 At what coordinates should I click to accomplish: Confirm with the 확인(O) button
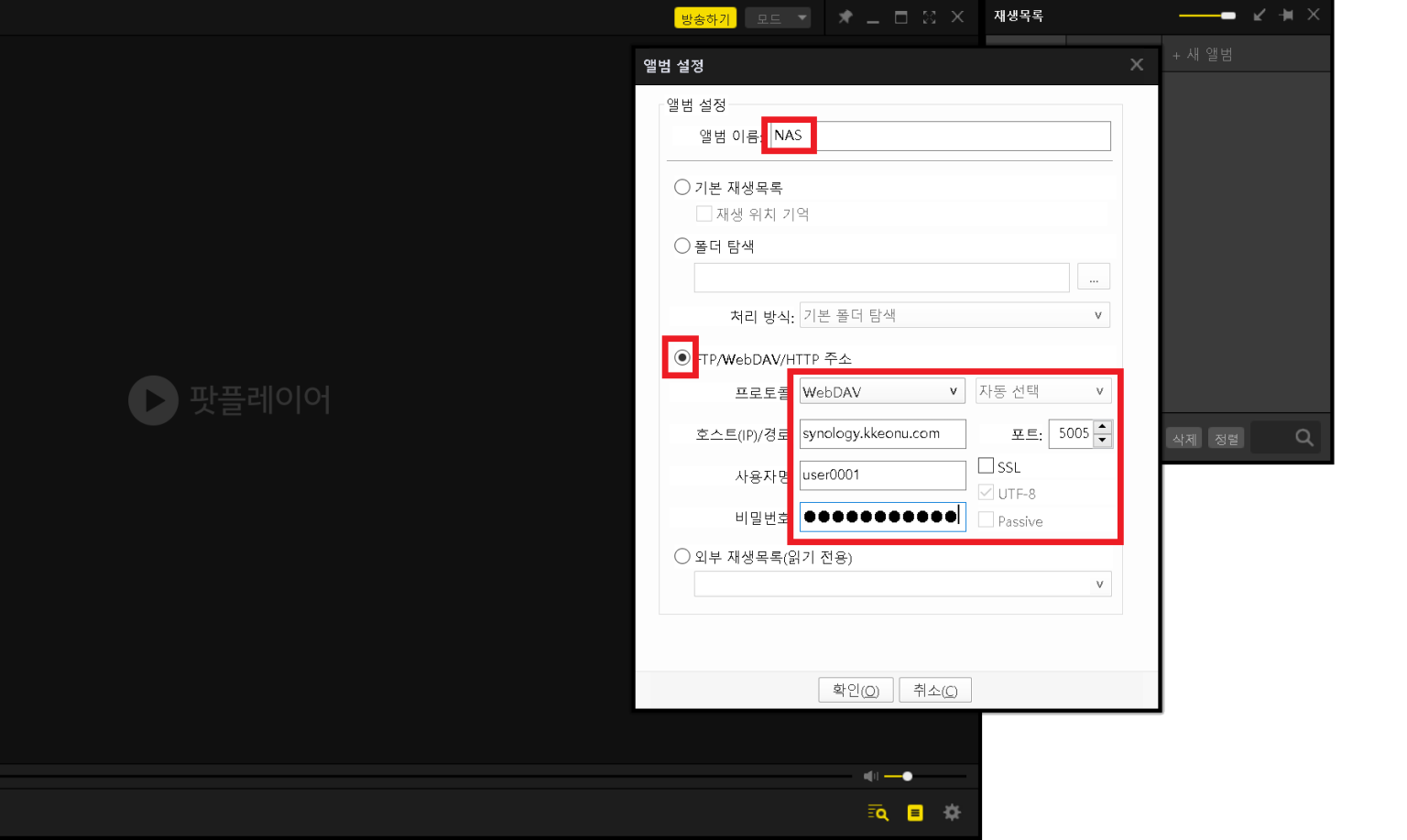(x=856, y=690)
